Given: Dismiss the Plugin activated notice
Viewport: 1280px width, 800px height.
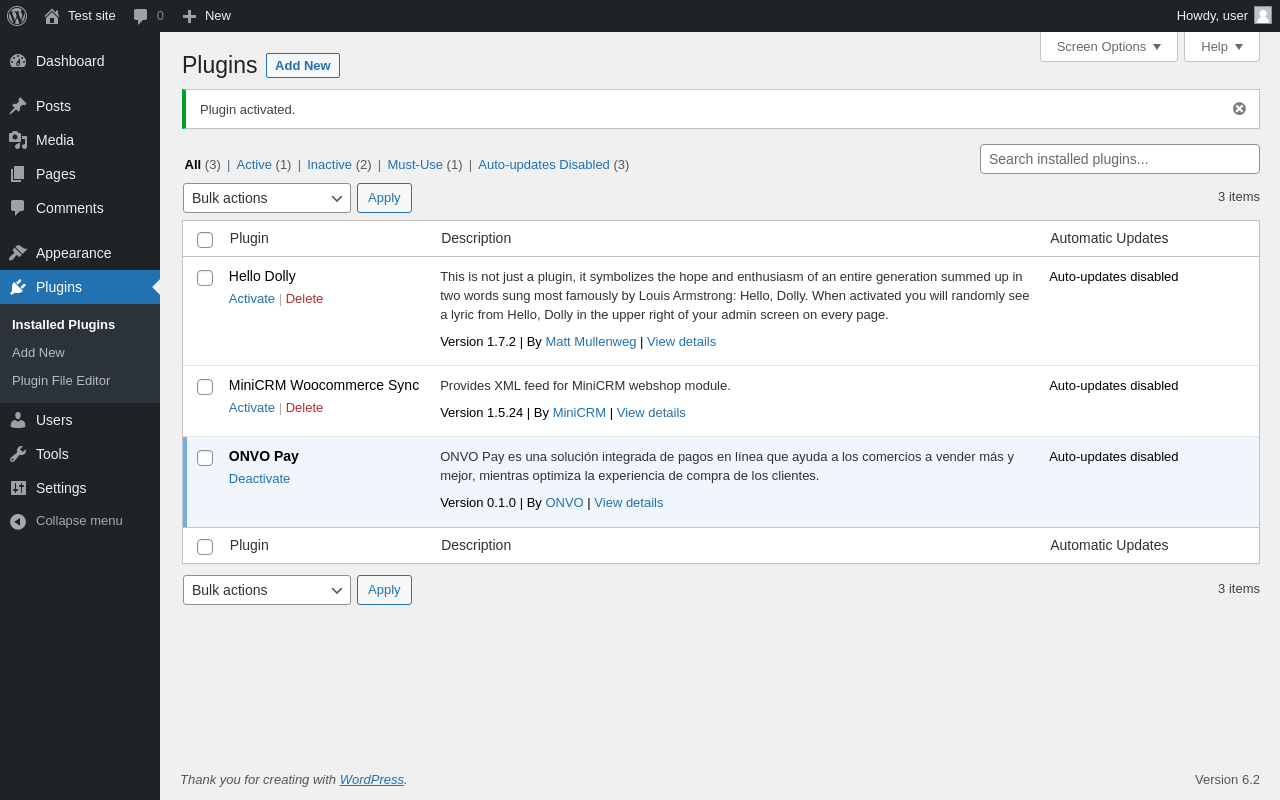Looking at the screenshot, I should point(1239,109).
